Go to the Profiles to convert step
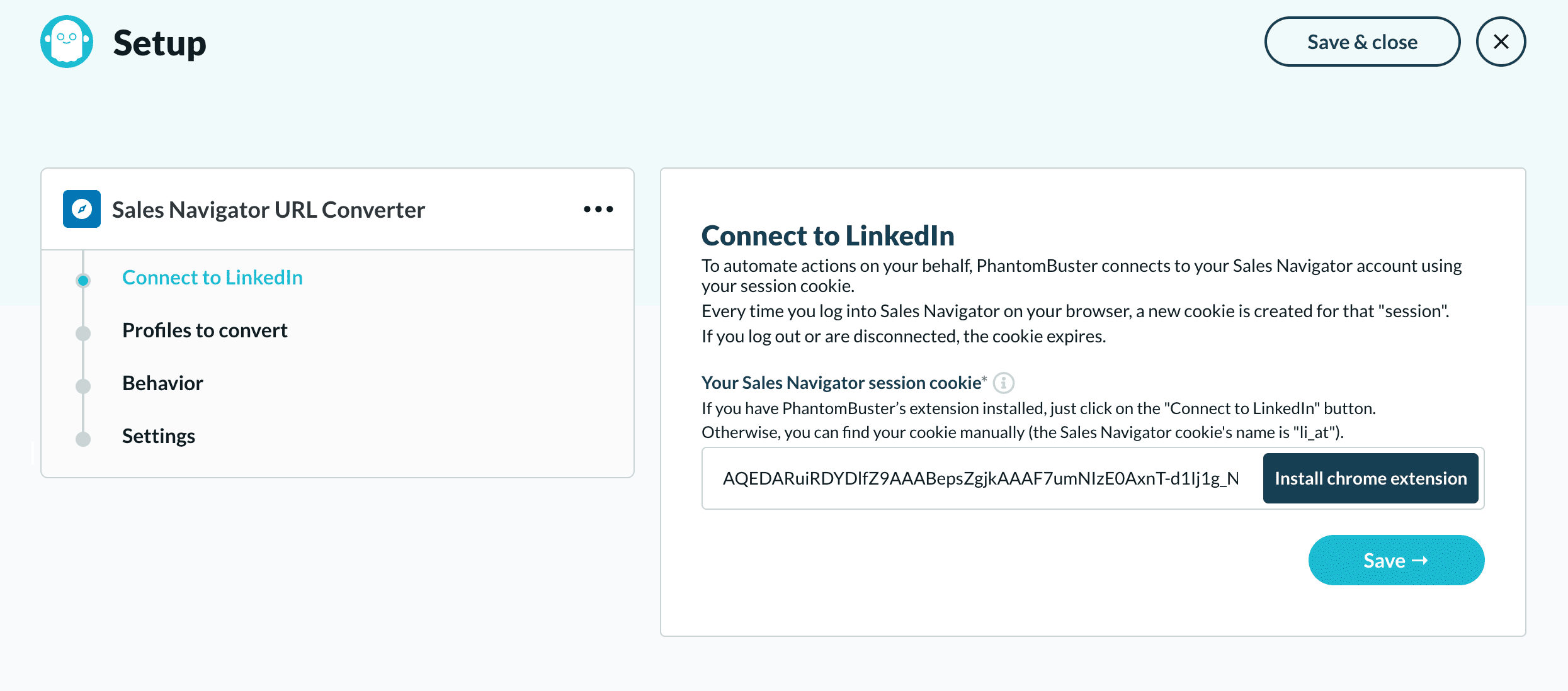1568x691 pixels. pyautogui.click(x=205, y=330)
